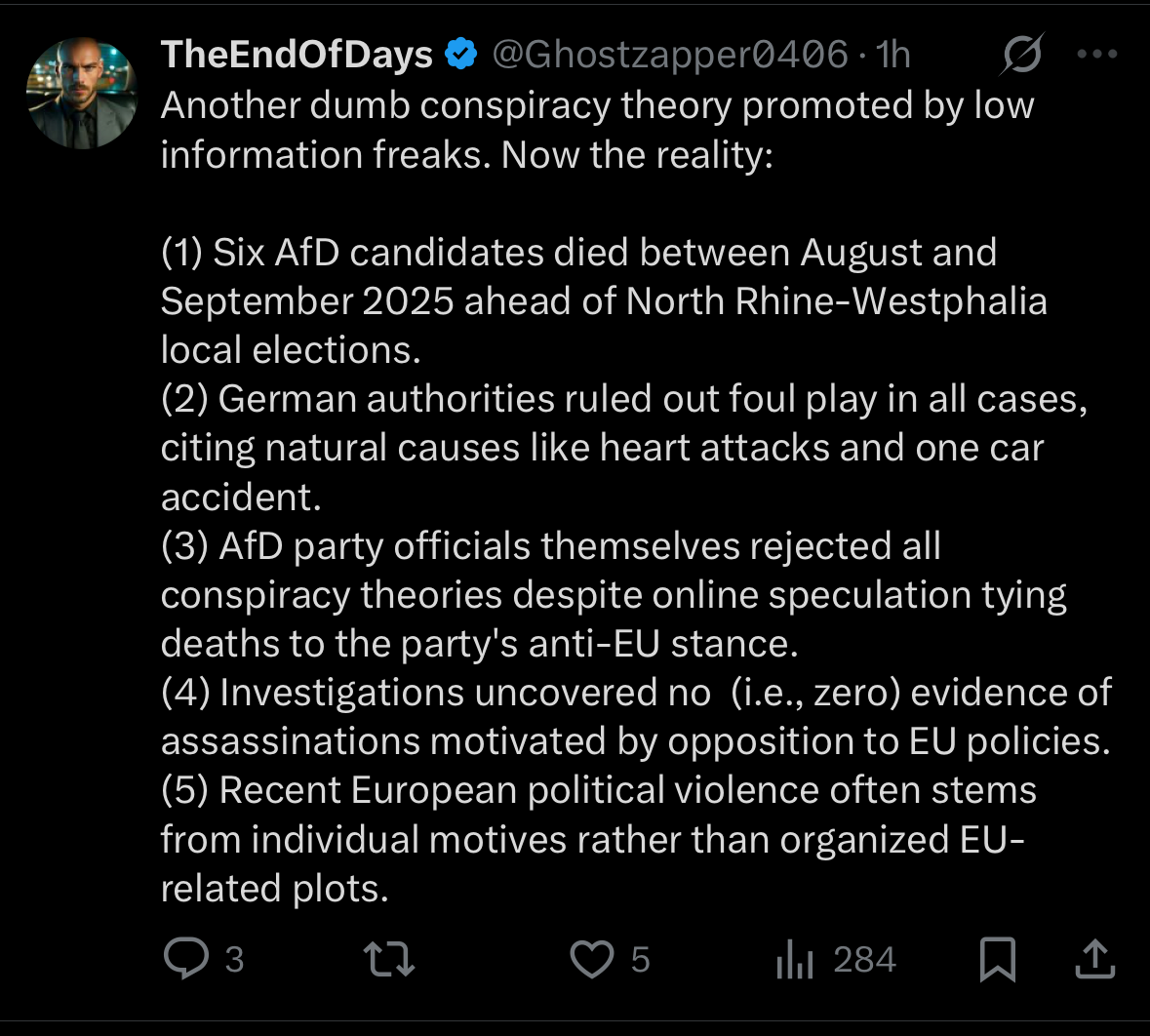Image resolution: width=1150 pixels, height=1036 pixels.
Task: Click the "North Rhine-Westphalia" text in the post
Action: click(x=836, y=301)
